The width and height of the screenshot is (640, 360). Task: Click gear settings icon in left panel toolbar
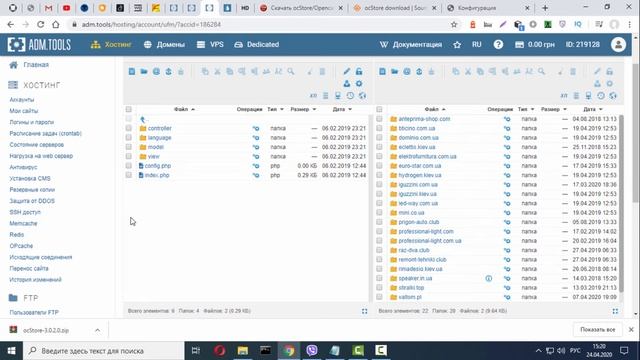(359, 84)
